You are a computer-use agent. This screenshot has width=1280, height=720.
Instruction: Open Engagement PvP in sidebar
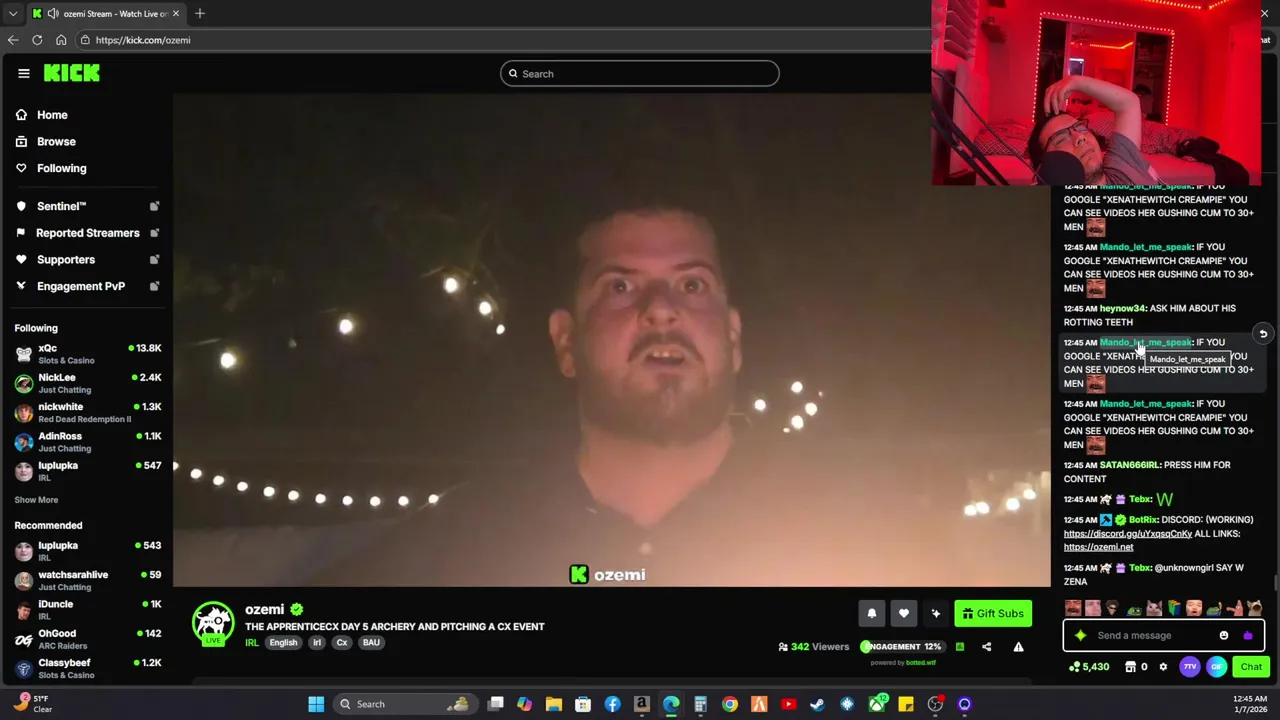[80, 286]
